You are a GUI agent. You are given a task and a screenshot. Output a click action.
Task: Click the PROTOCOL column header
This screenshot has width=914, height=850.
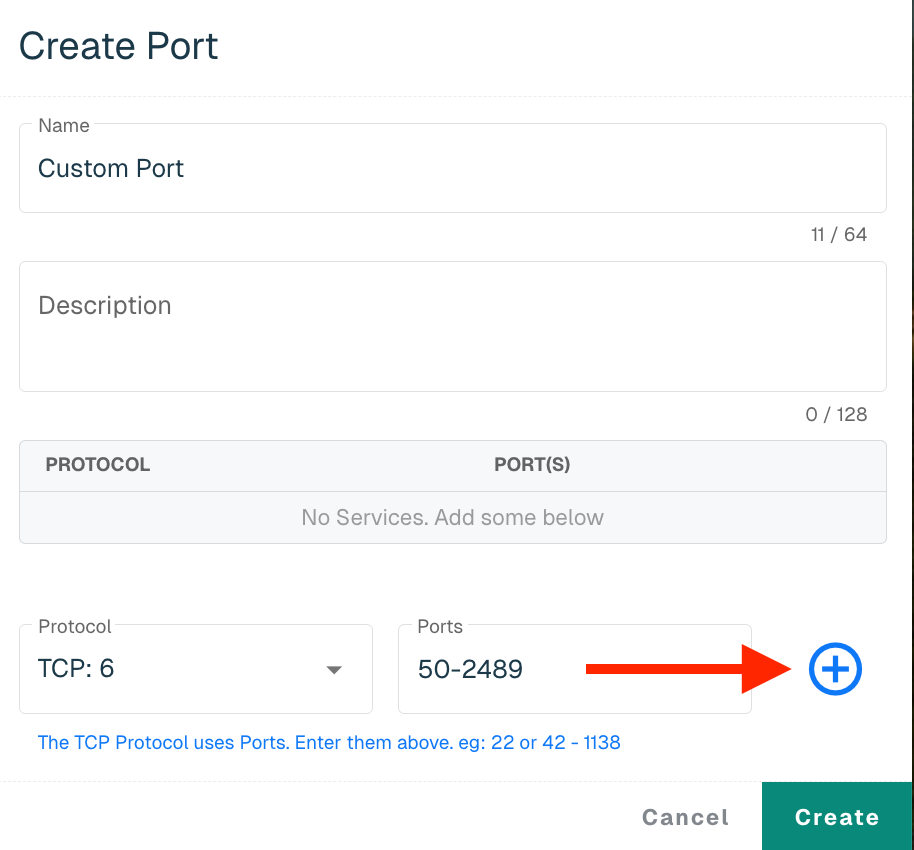point(98,464)
